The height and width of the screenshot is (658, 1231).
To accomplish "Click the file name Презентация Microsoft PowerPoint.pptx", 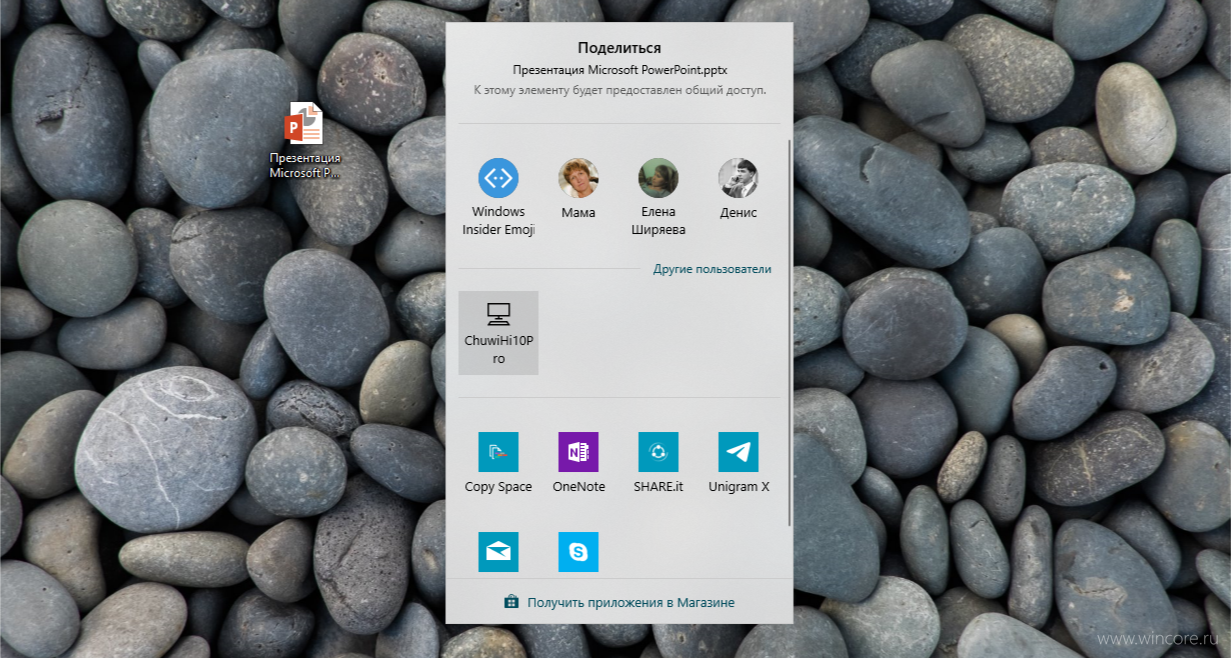I will click(x=619, y=70).
